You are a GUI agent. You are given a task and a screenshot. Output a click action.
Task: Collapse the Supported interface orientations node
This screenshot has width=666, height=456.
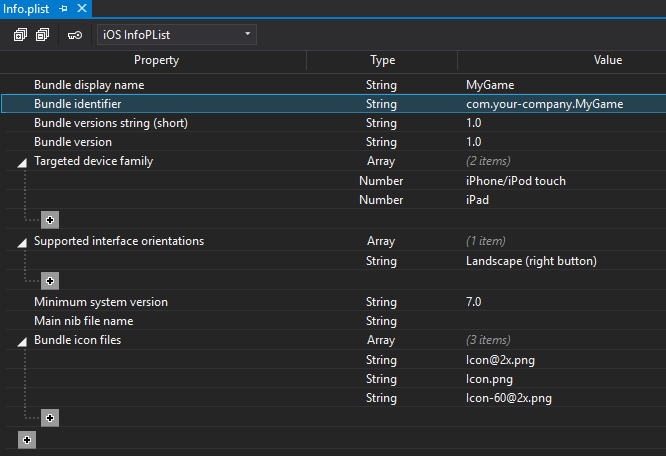[22, 242]
